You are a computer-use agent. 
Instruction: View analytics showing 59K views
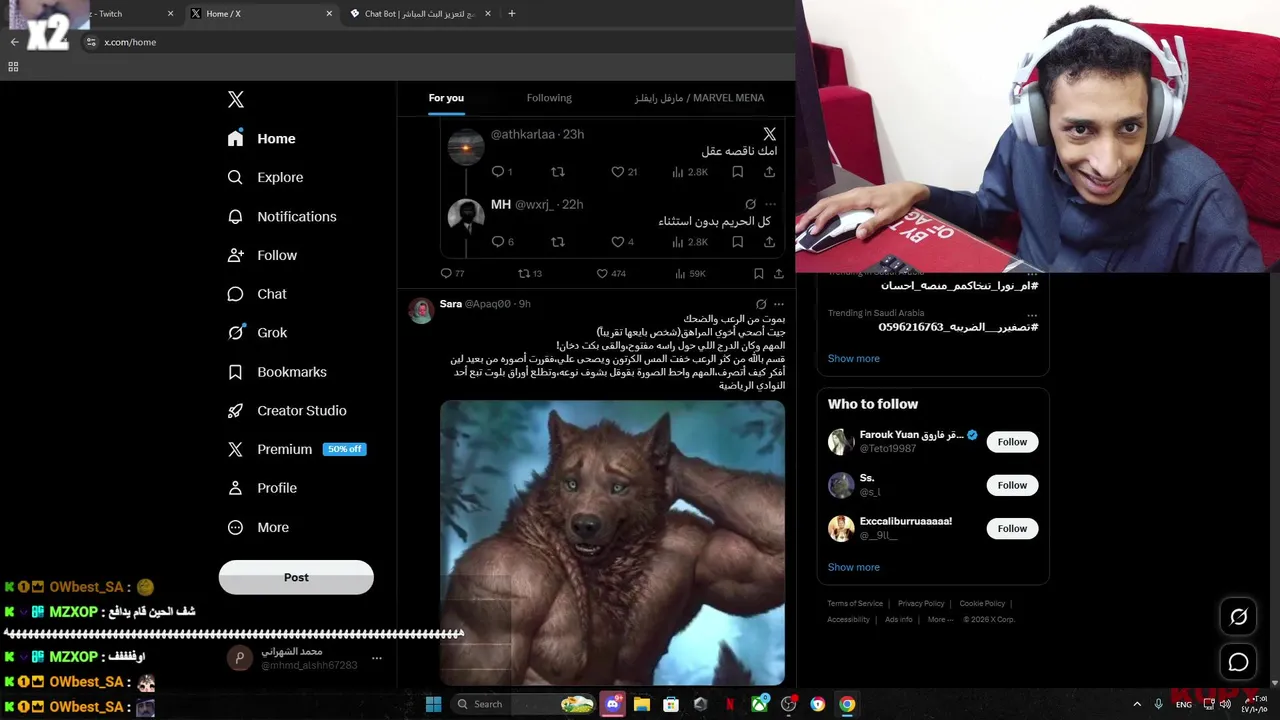click(690, 273)
